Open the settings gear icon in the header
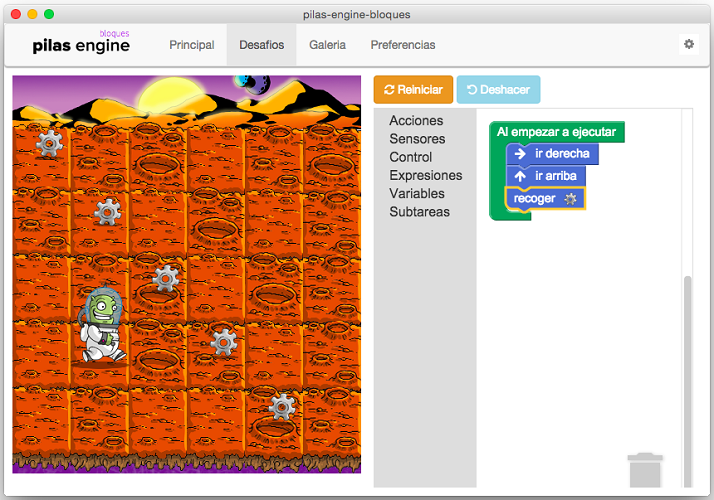Viewport: 714px width, 500px height. (x=688, y=44)
